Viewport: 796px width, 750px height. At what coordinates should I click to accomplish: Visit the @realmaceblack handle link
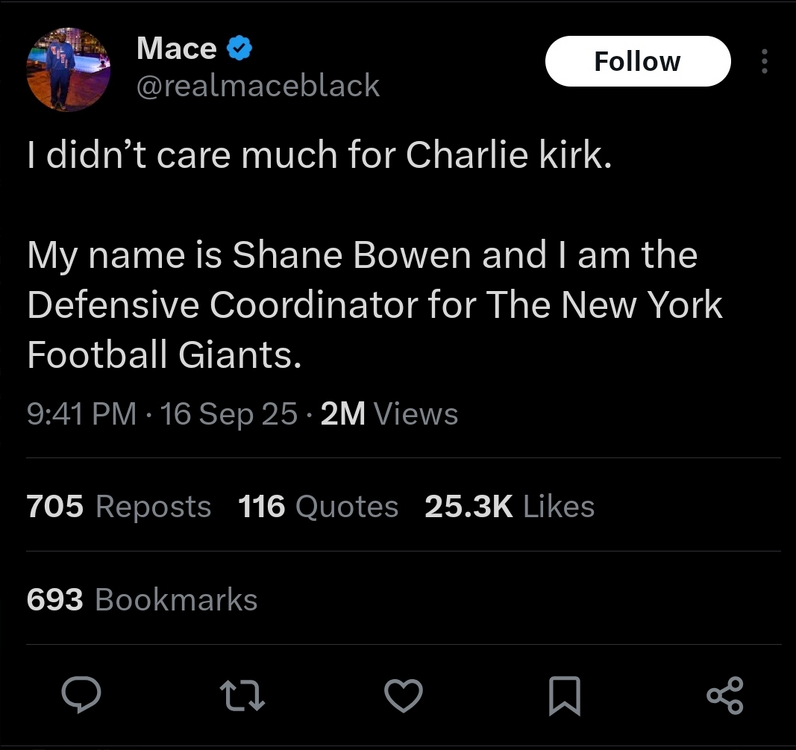coord(257,86)
